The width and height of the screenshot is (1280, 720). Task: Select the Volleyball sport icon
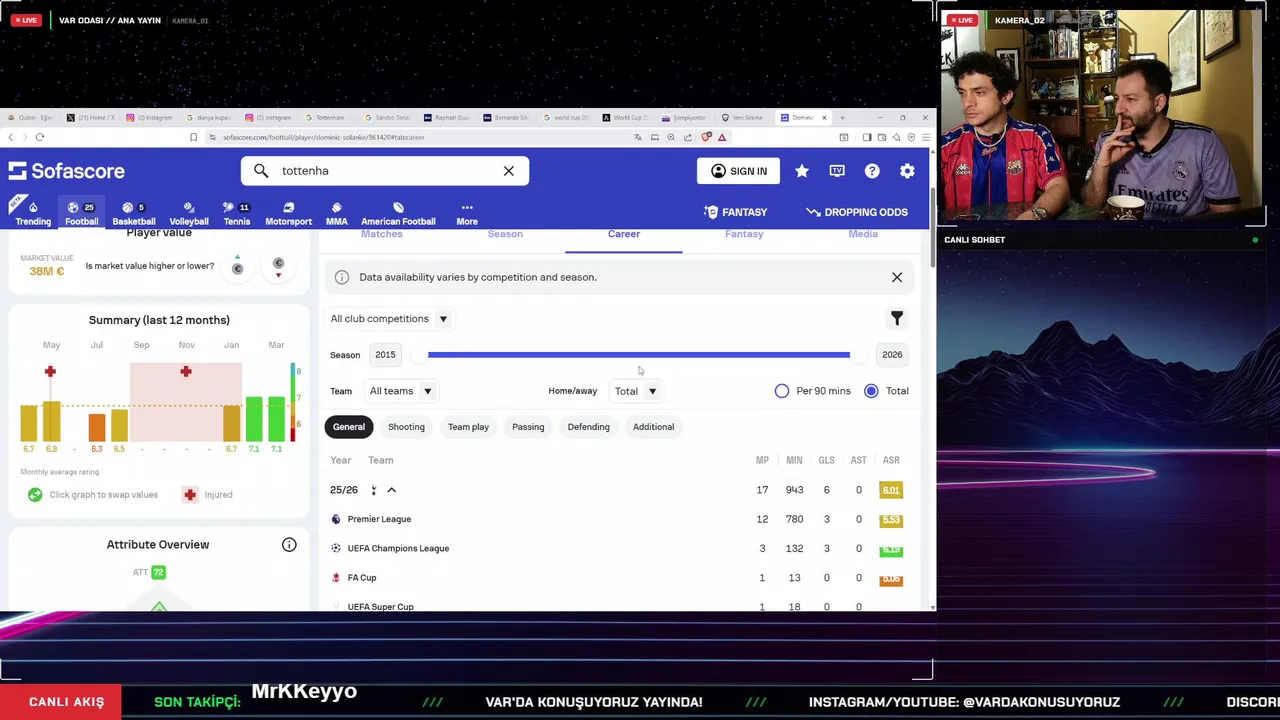tap(189, 213)
